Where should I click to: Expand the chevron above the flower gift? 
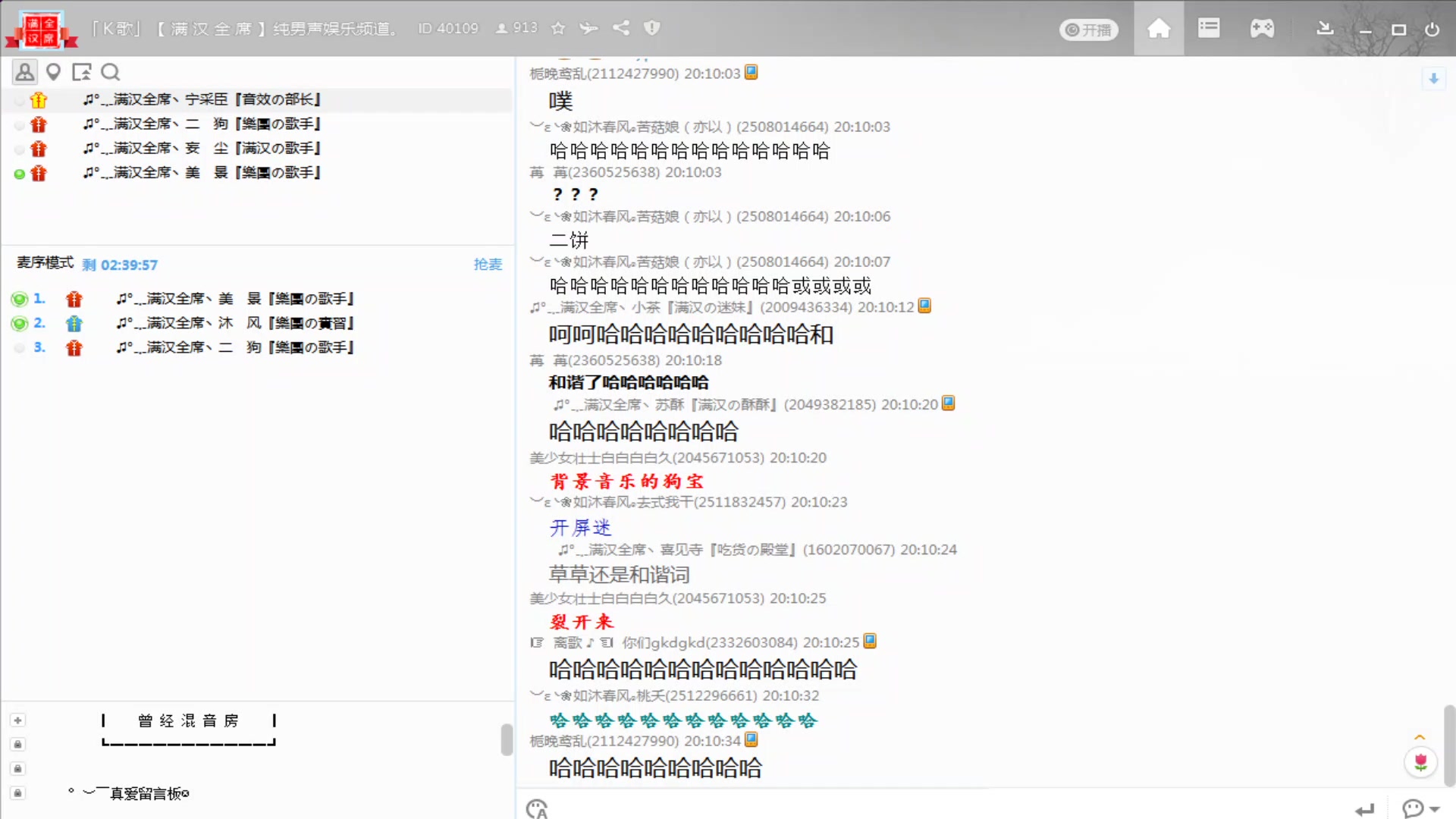tap(1420, 737)
